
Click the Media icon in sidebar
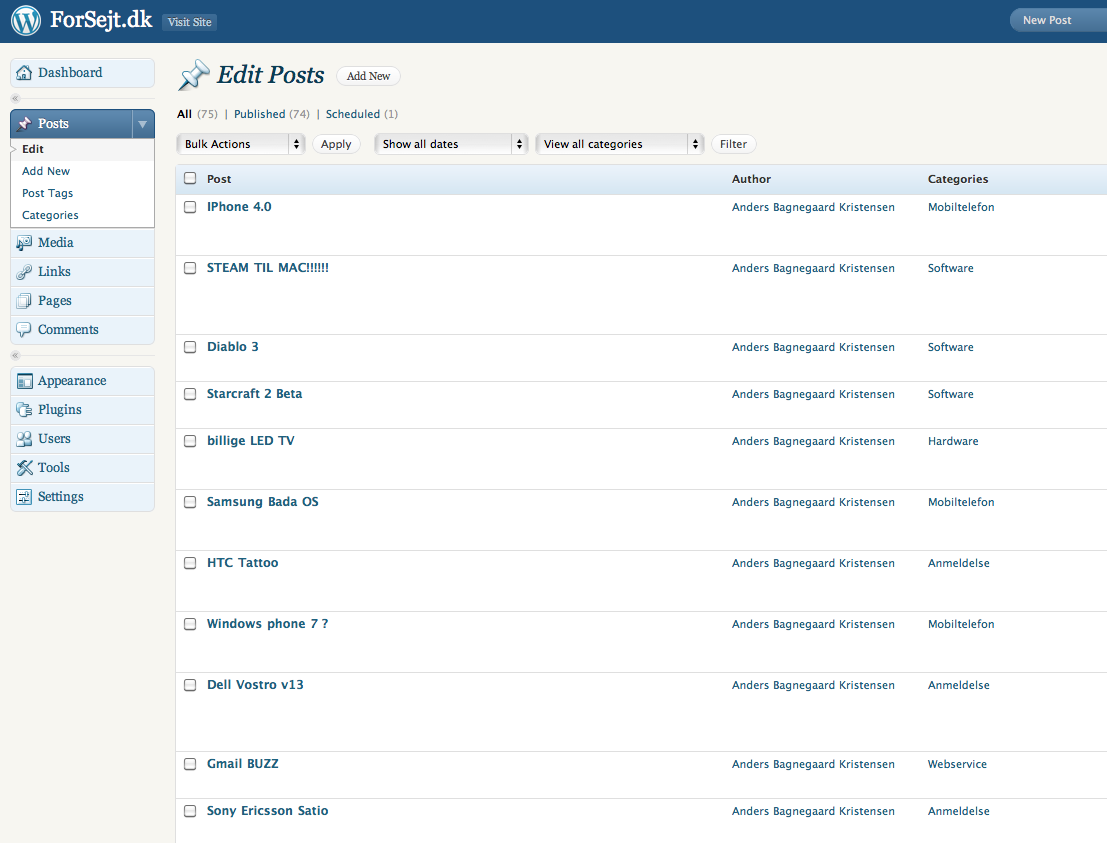24,243
